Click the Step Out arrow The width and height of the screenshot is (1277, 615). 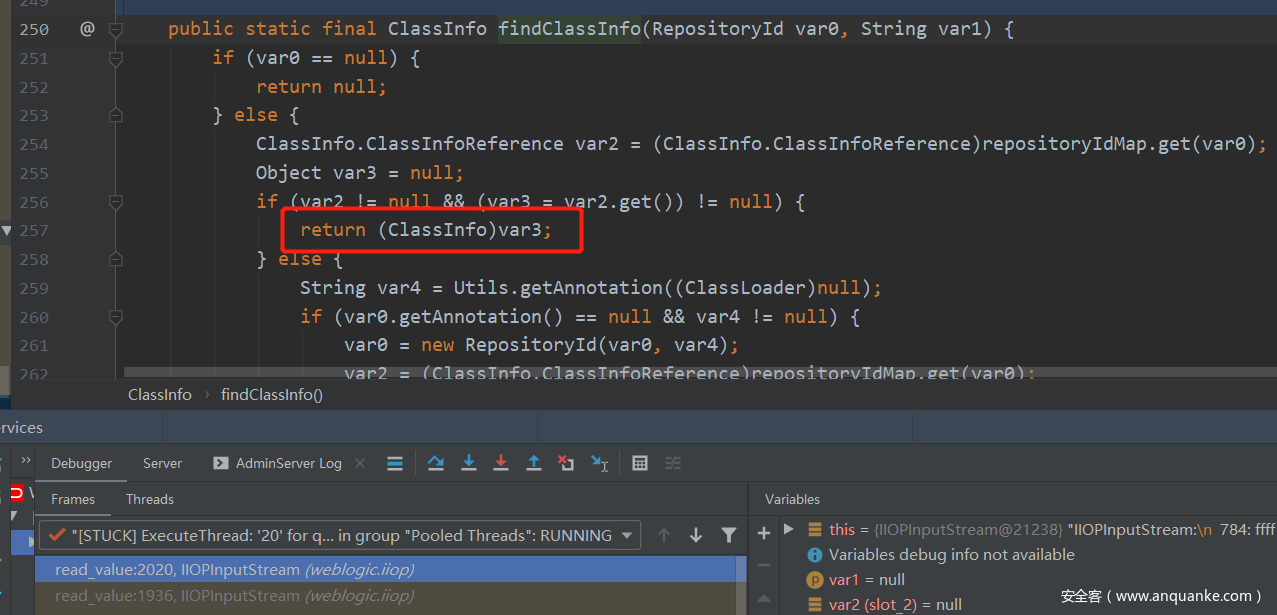tap(534, 463)
